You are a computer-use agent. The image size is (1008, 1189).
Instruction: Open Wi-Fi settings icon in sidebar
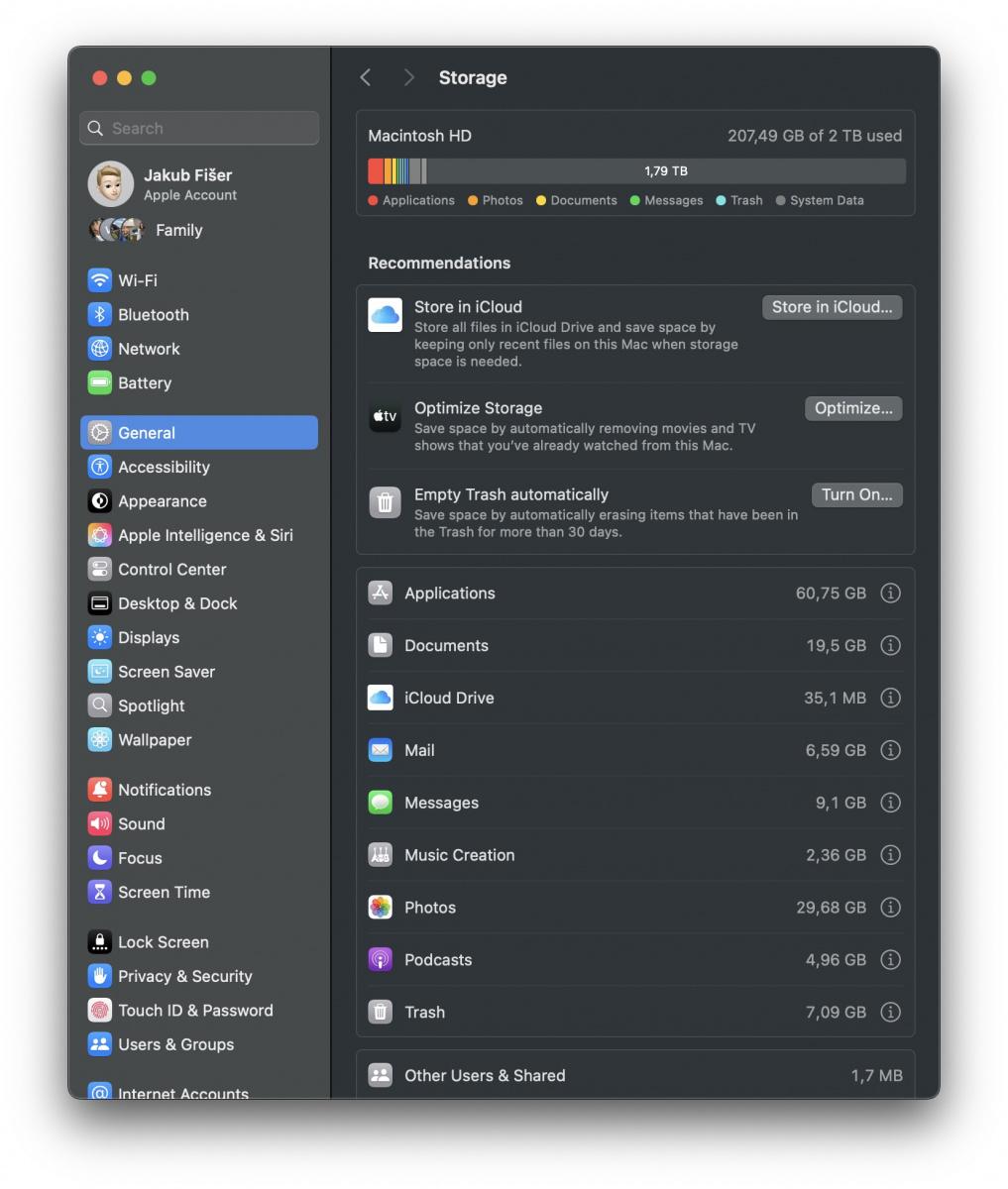tap(99, 280)
